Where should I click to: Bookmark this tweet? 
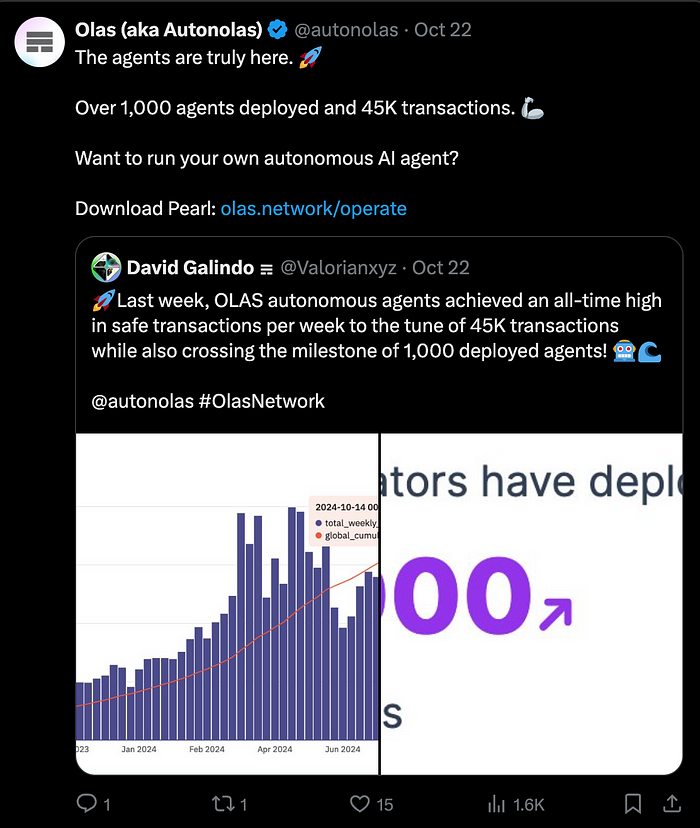[633, 804]
